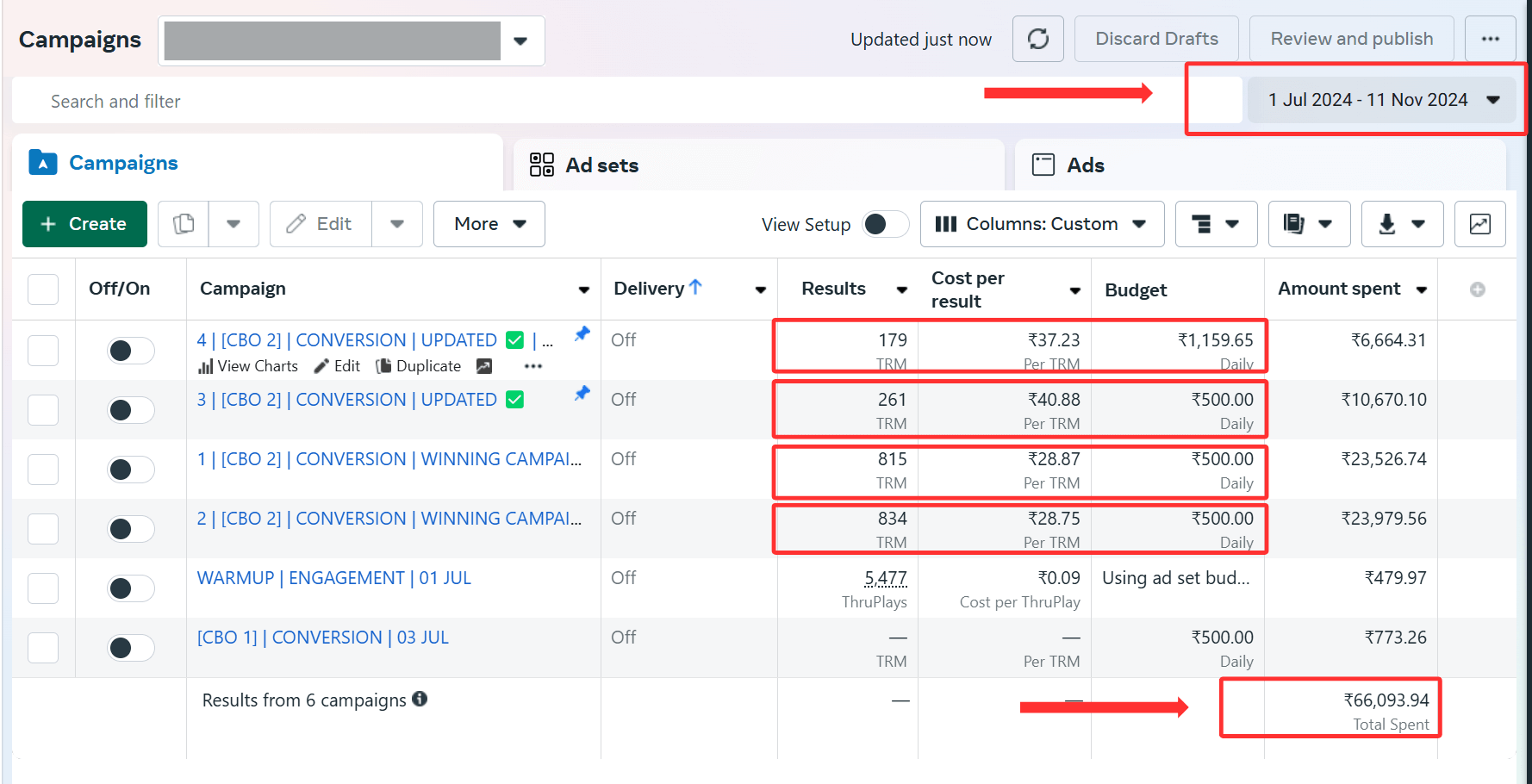This screenshot has height=784, width=1532.
Task: Open the charts view icon
Action: click(x=1479, y=224)
